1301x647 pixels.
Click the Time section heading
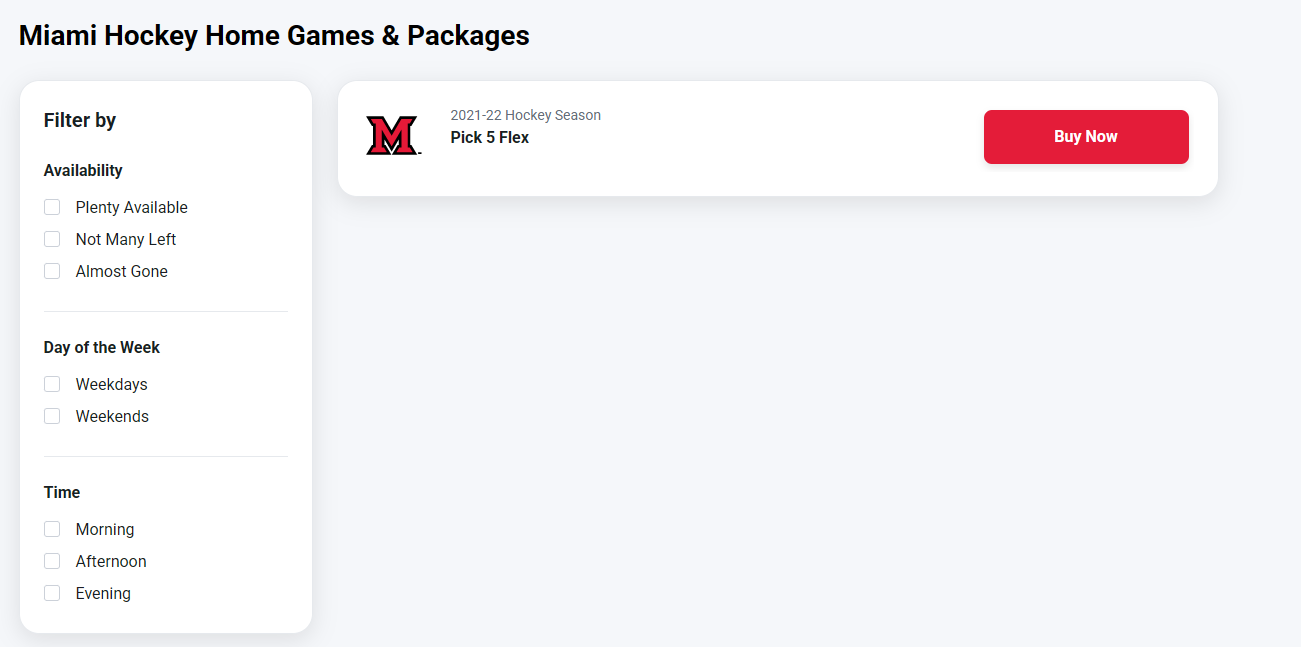pyautogui.click(x=62, y=492)
